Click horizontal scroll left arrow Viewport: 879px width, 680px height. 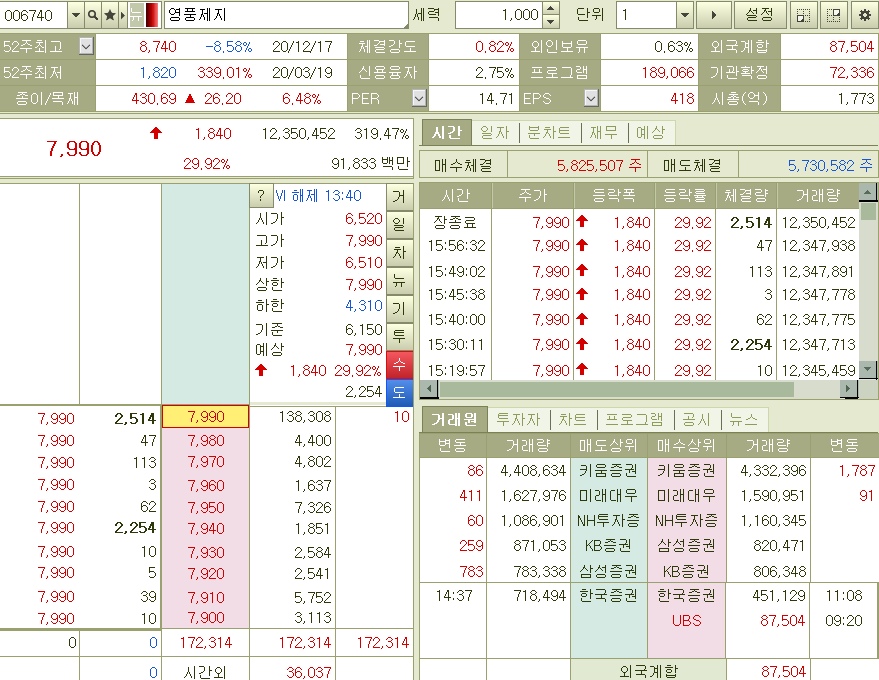[430, 388]
